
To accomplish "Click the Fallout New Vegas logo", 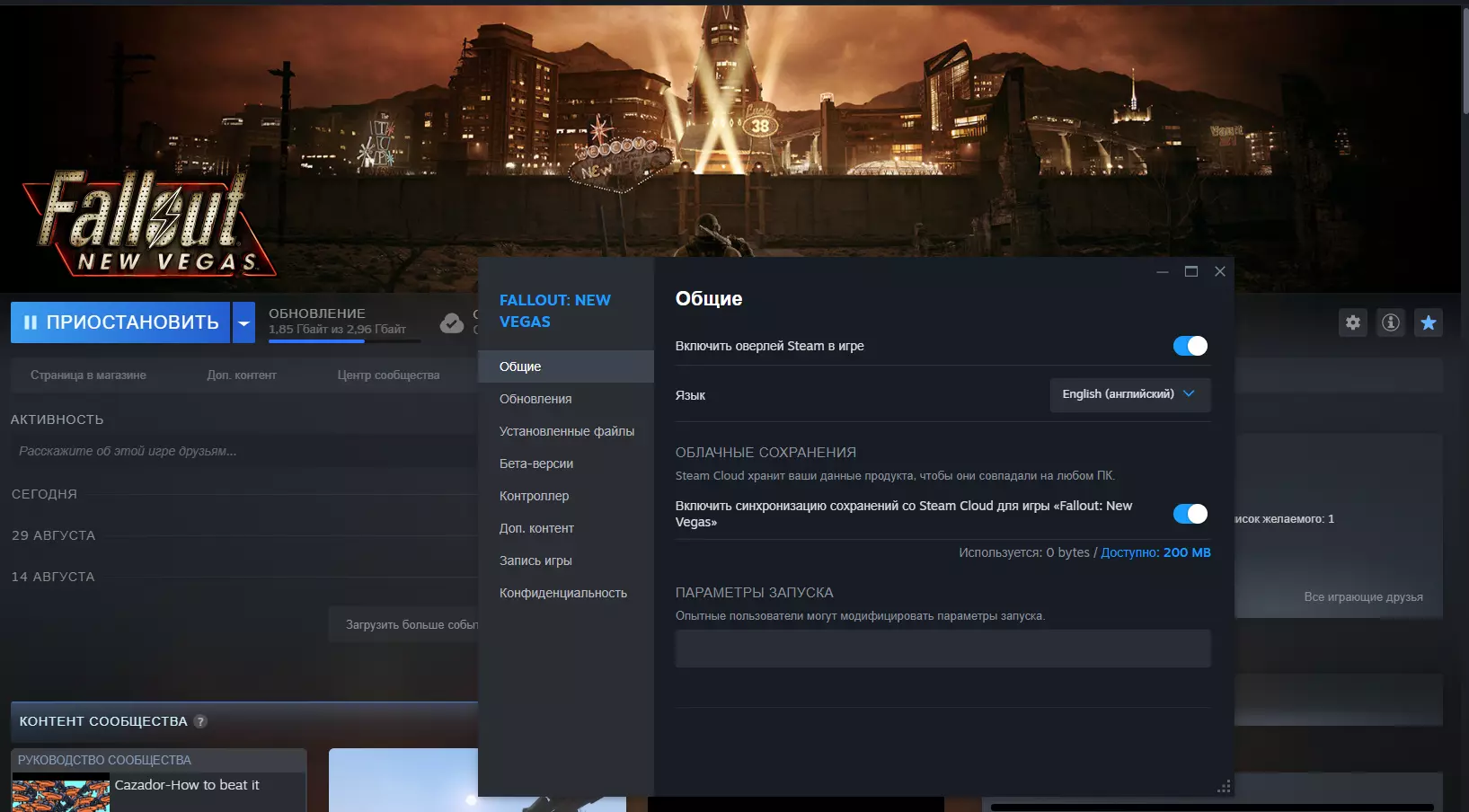I will pyautogui.click(x=148, y=222).
